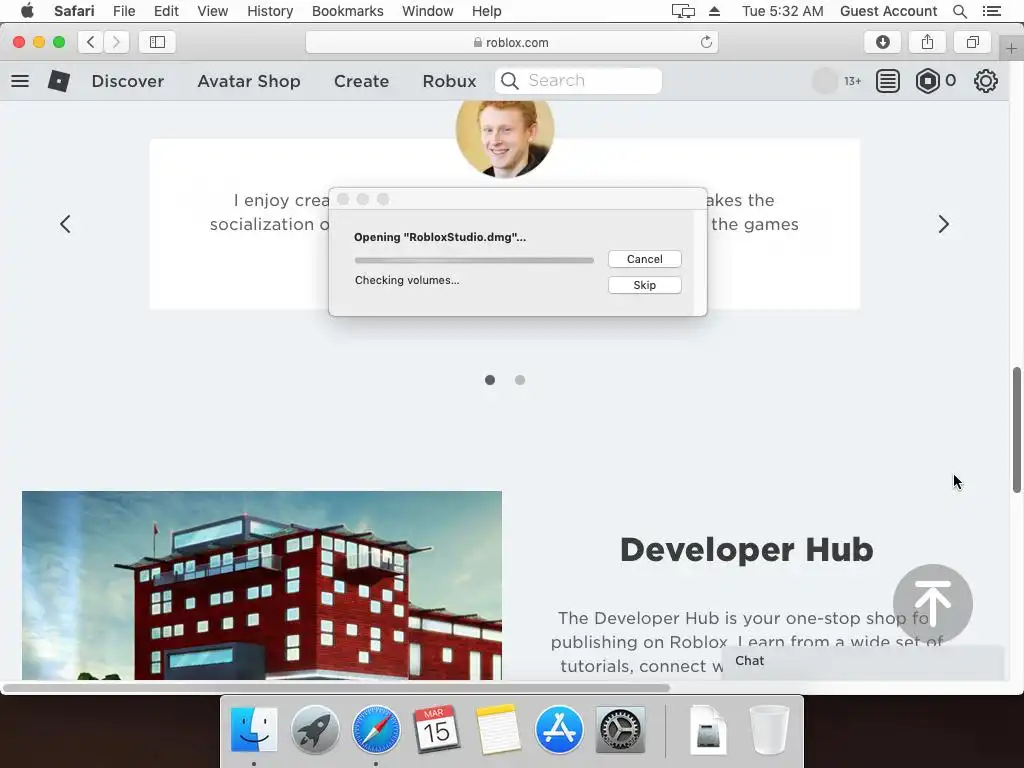Open the View menu
This screenshot has height=768, width=1024.
[x=213, y=11]
